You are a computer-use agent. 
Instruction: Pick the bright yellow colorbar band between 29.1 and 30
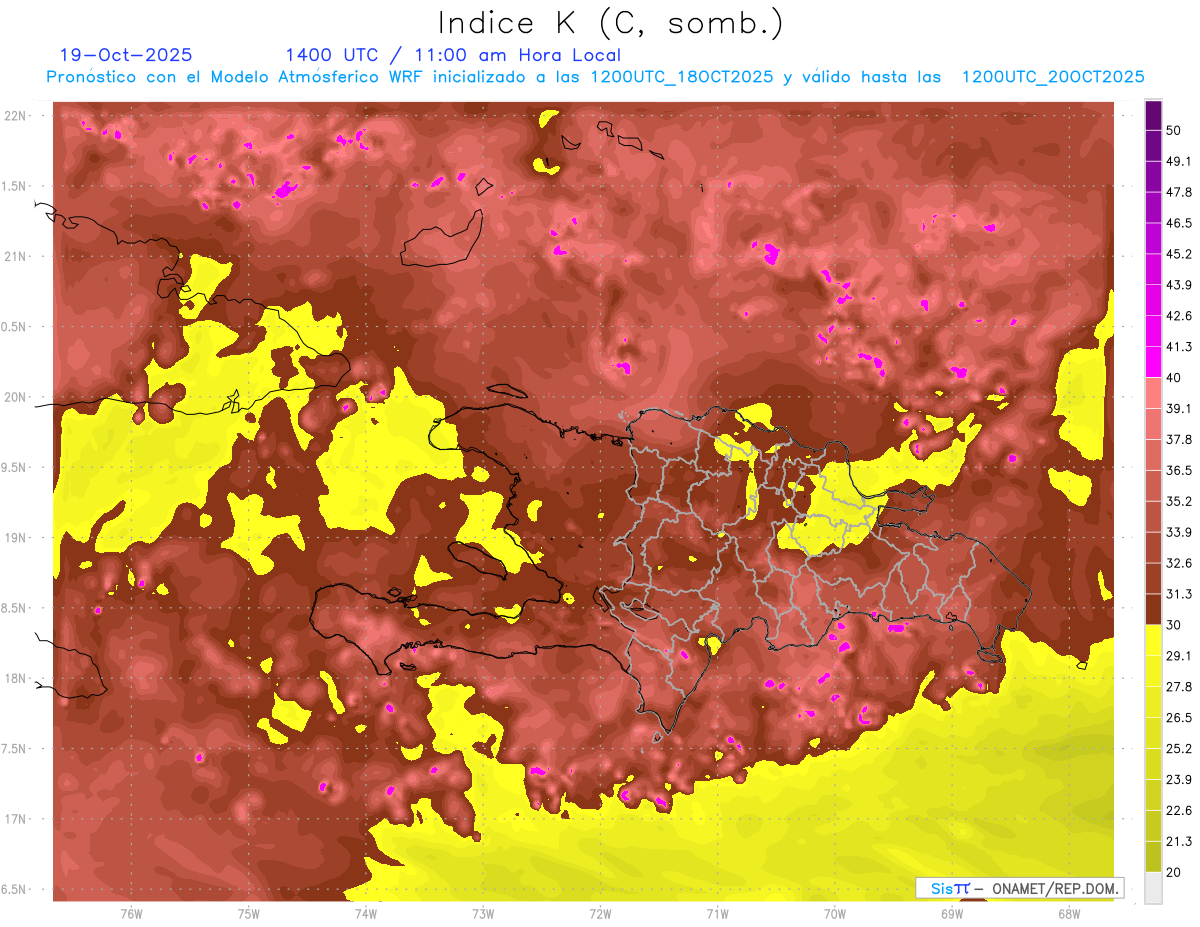click(1153, 641)
